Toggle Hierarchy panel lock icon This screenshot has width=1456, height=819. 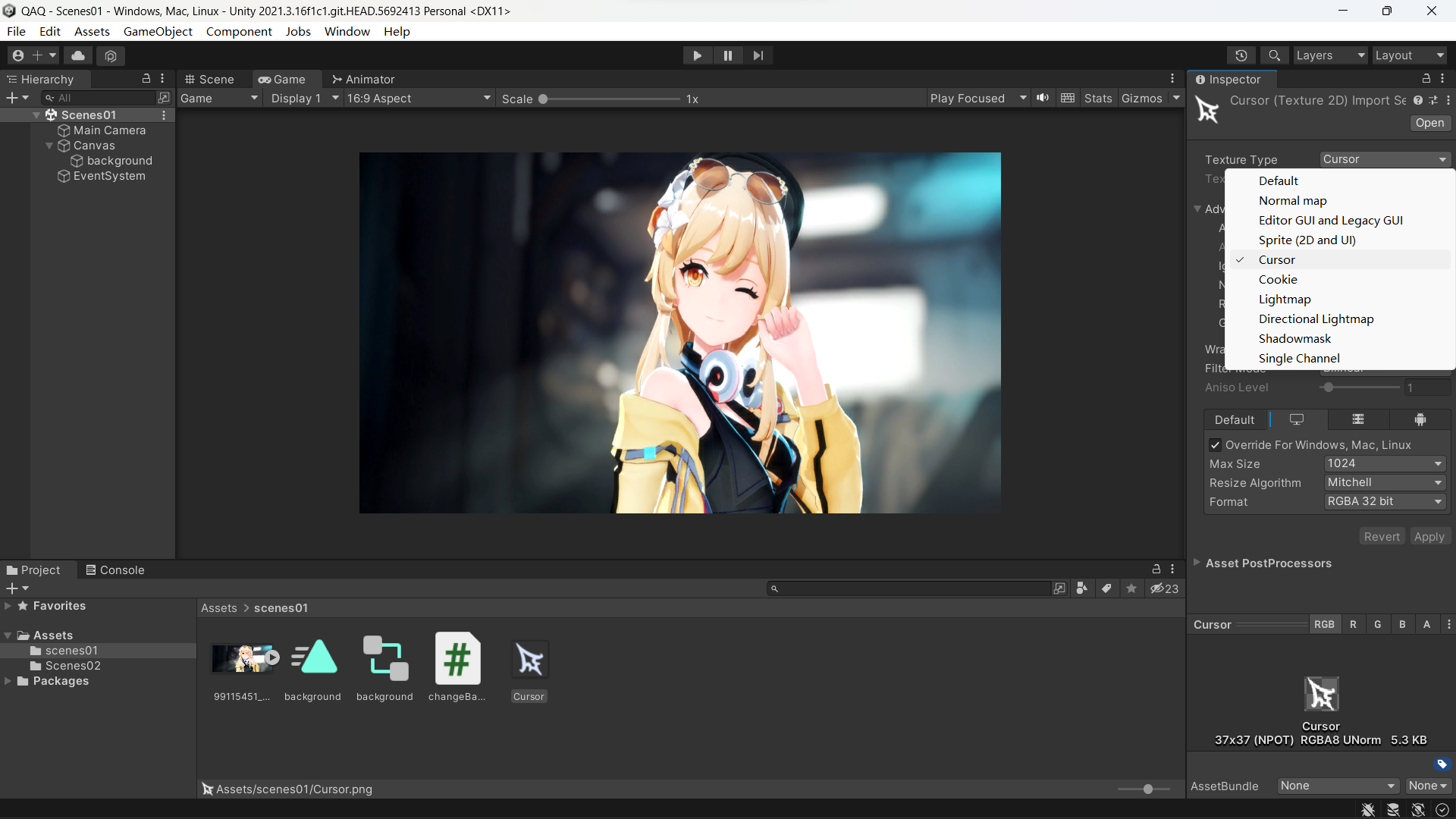point(146,79)
